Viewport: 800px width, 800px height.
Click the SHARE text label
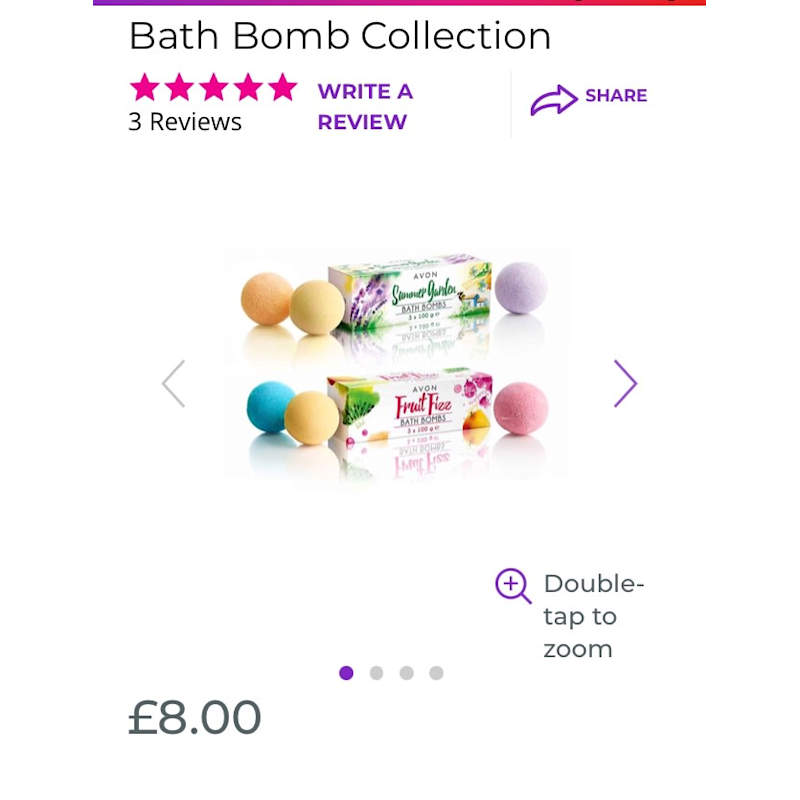616,96
